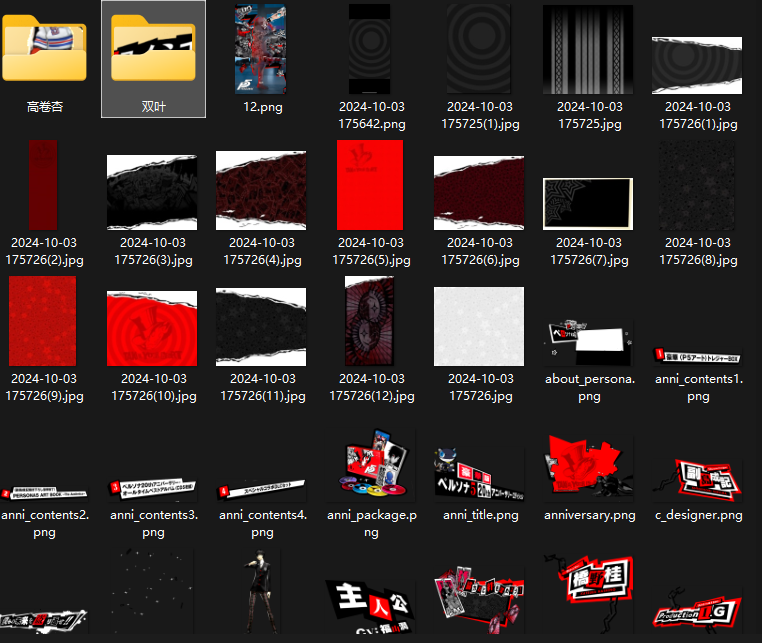Select 2024-10-03 175726(12).jpg playing card image
Screen dimensions: 762x643
[371, 322]
